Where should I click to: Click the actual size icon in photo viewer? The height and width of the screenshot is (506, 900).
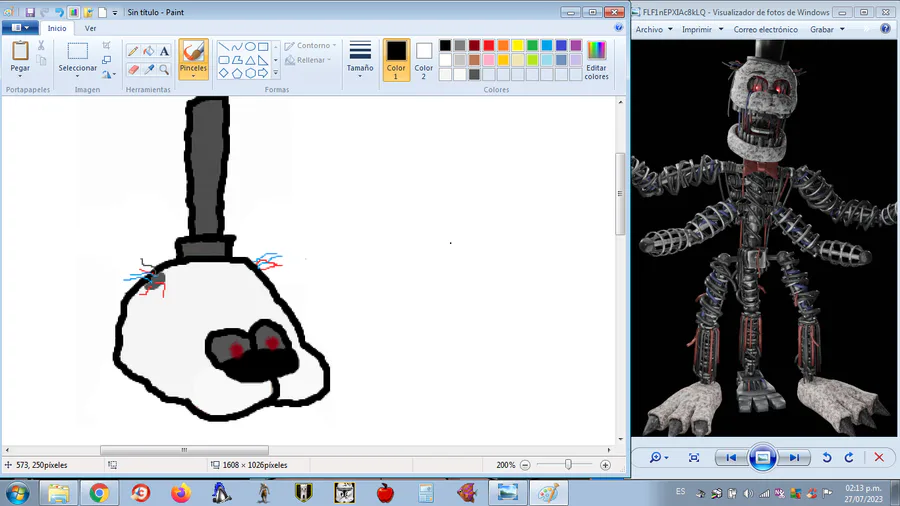[694, 457]
